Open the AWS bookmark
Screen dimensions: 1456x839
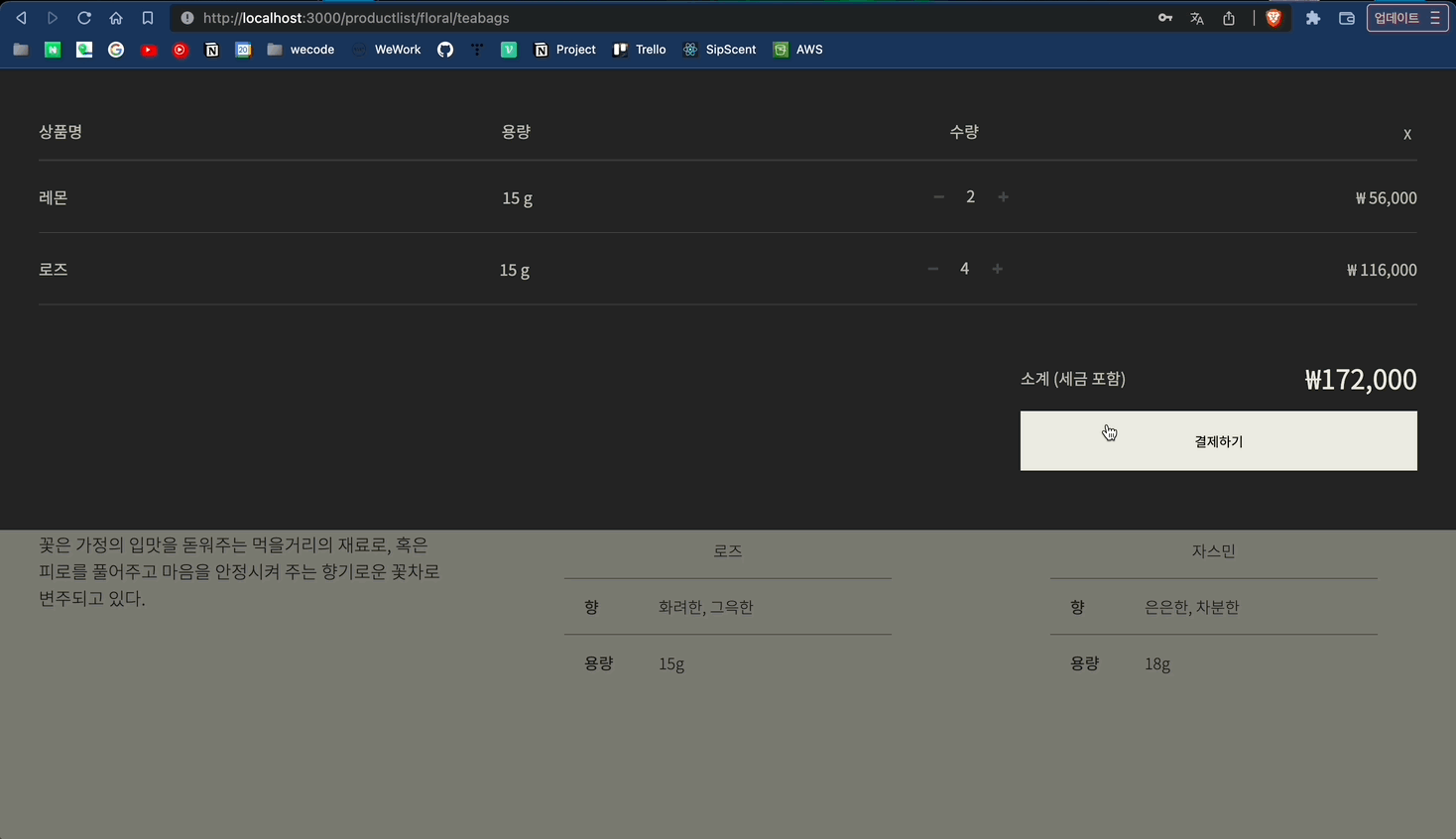(797, 49)
